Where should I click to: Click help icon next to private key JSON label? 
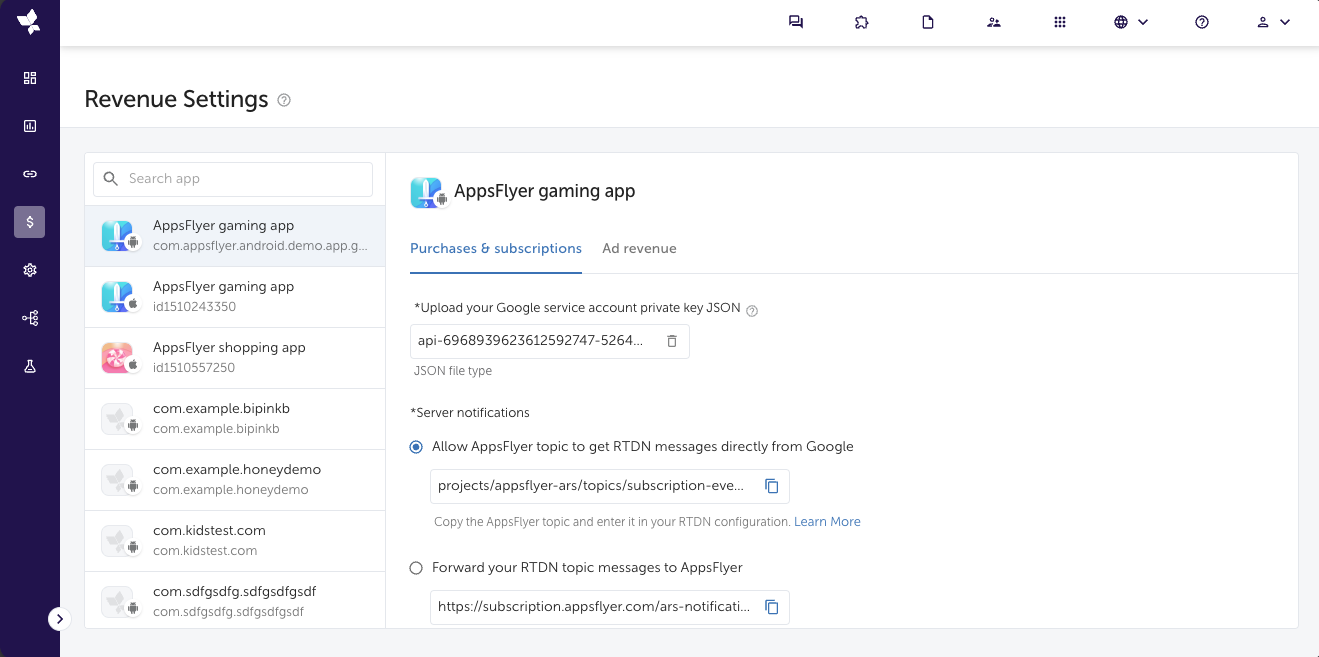coord(752,310)
